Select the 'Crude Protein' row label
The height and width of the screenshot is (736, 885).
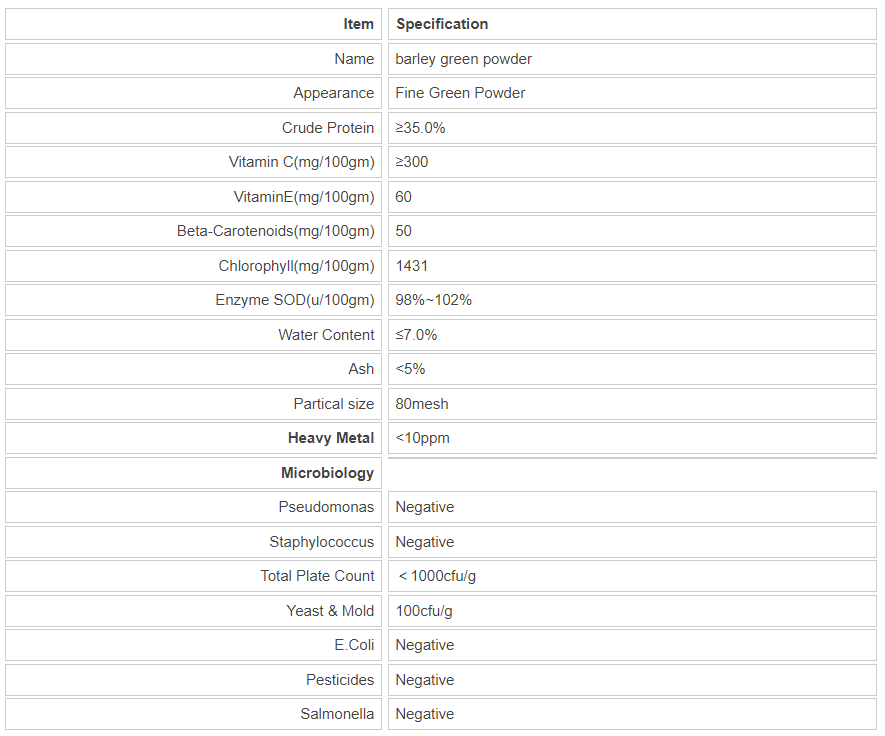[328, 128]
